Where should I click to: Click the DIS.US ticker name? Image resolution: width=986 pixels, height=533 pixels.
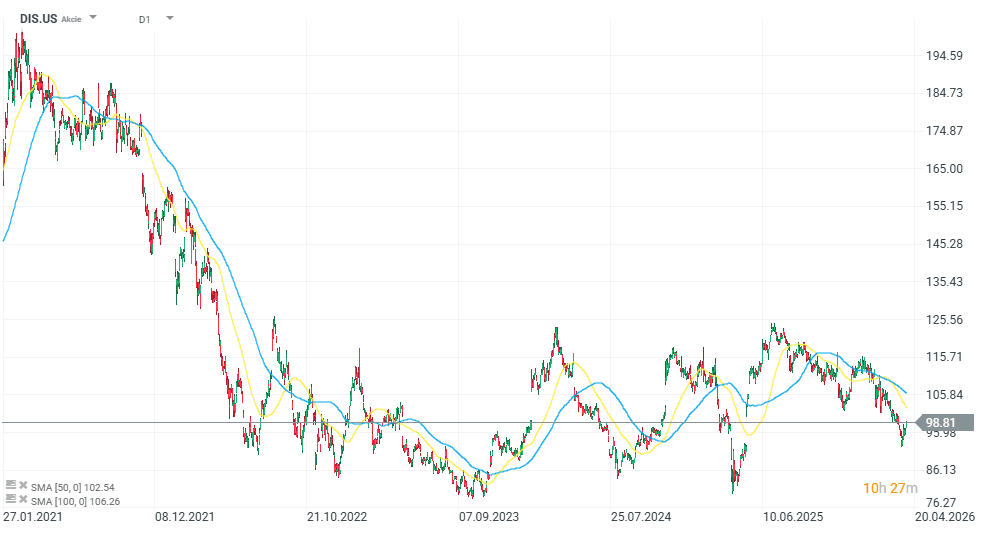click(x=38, y=18)
